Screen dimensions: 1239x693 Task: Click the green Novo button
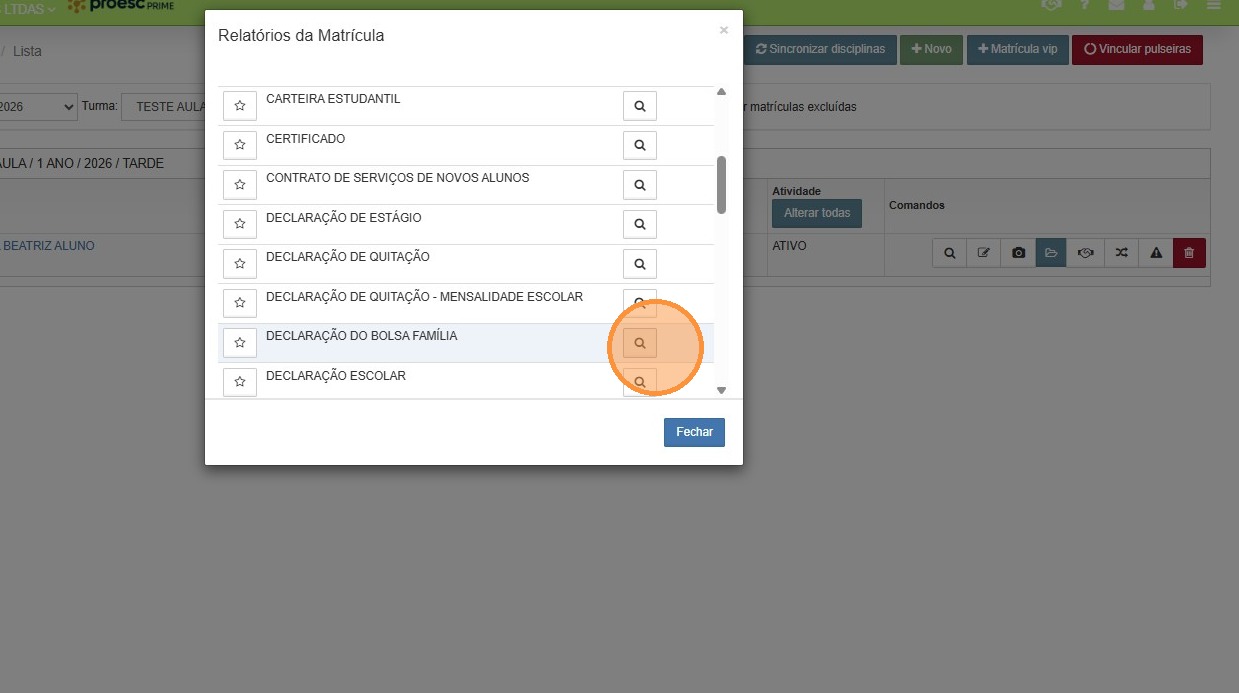(931, 49)
